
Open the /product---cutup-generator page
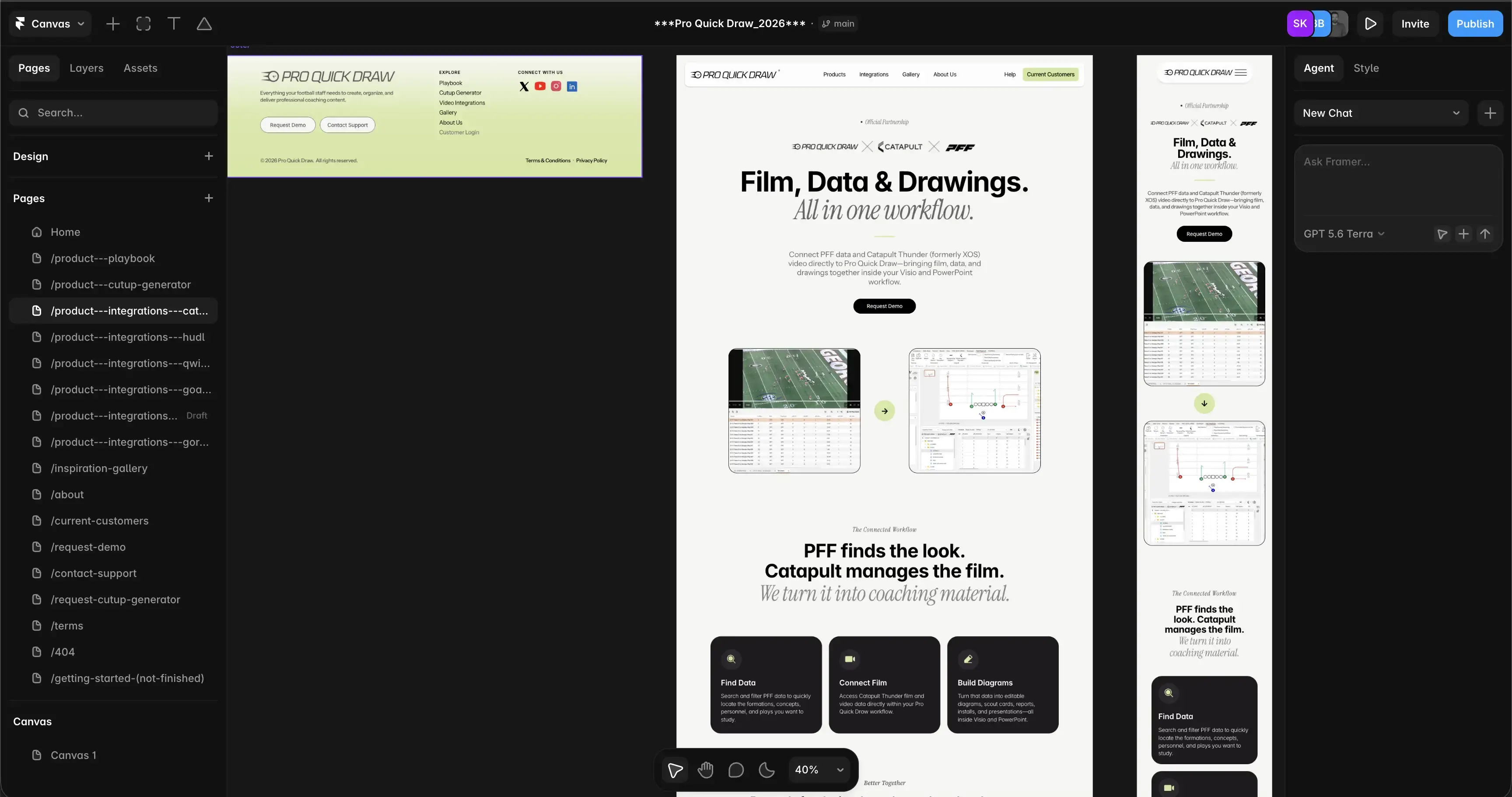coord(113,285)
